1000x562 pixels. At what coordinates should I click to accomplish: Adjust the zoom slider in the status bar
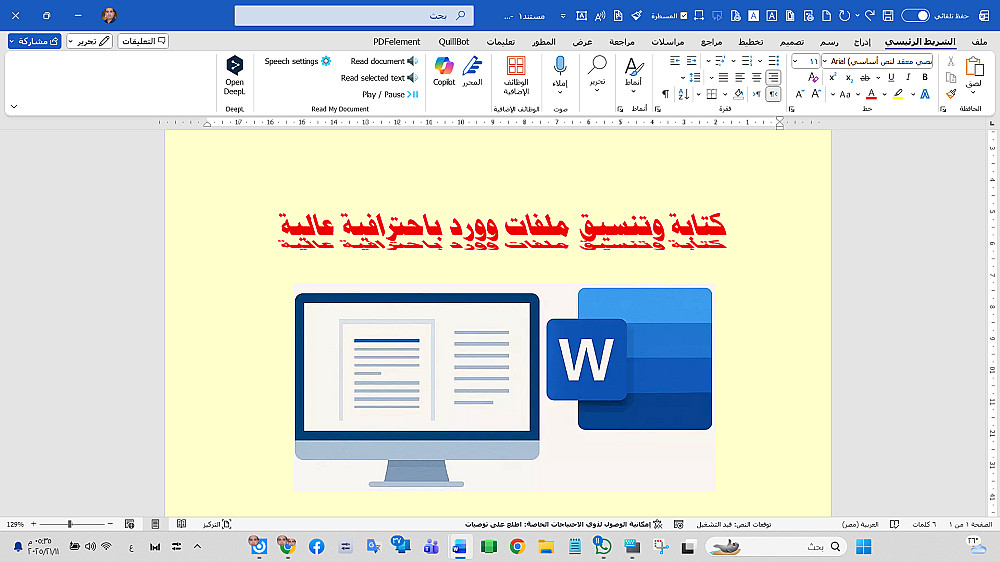tap(71, 524)
